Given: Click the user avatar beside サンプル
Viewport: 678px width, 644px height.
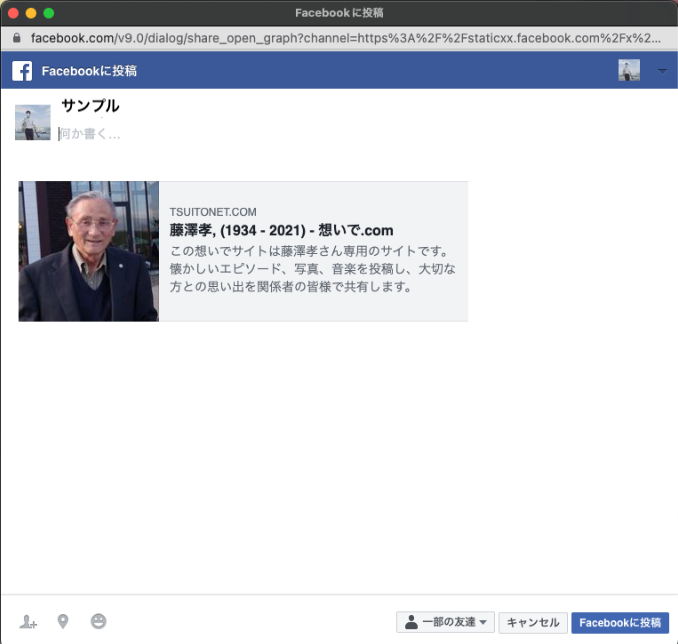Looking at the screenshot, I should point(33,122).
